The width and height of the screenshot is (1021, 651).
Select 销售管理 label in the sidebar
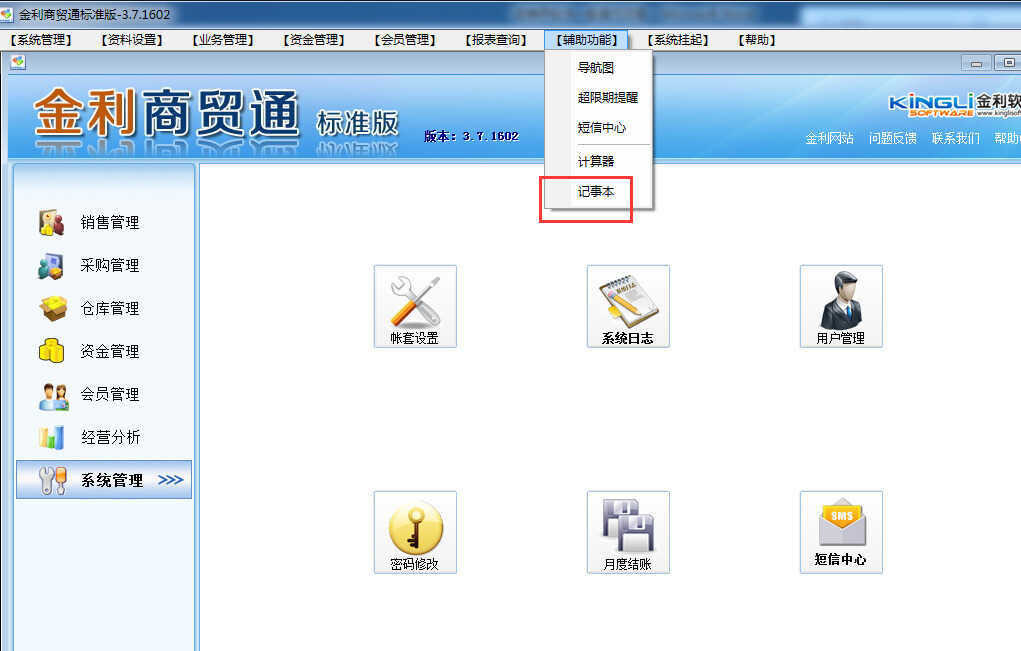click(x=110, y=223)
